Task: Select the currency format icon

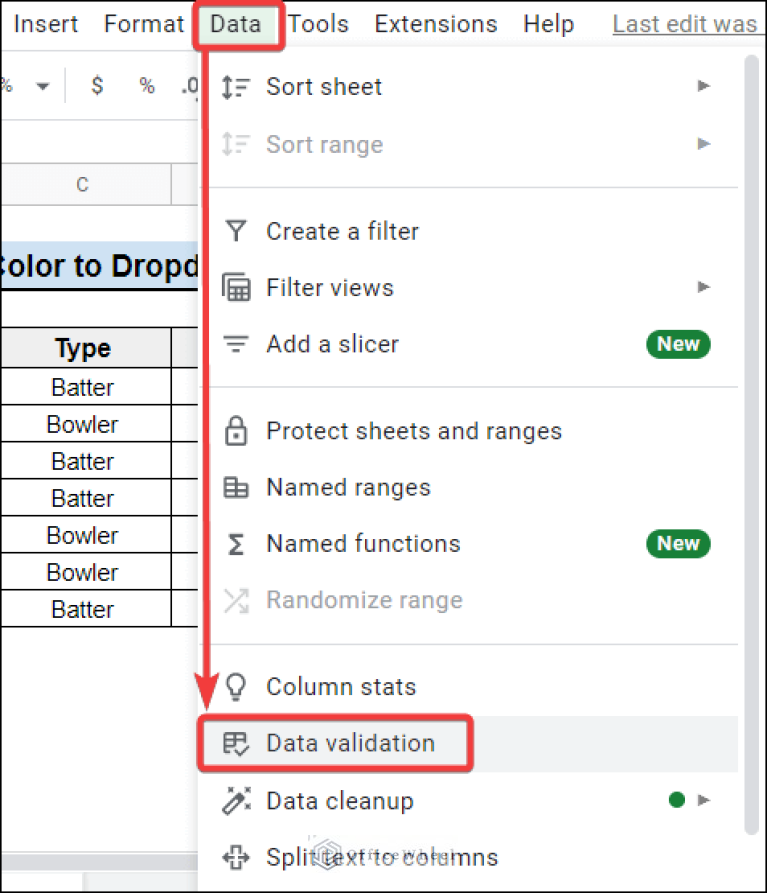Action: point(96,86)
